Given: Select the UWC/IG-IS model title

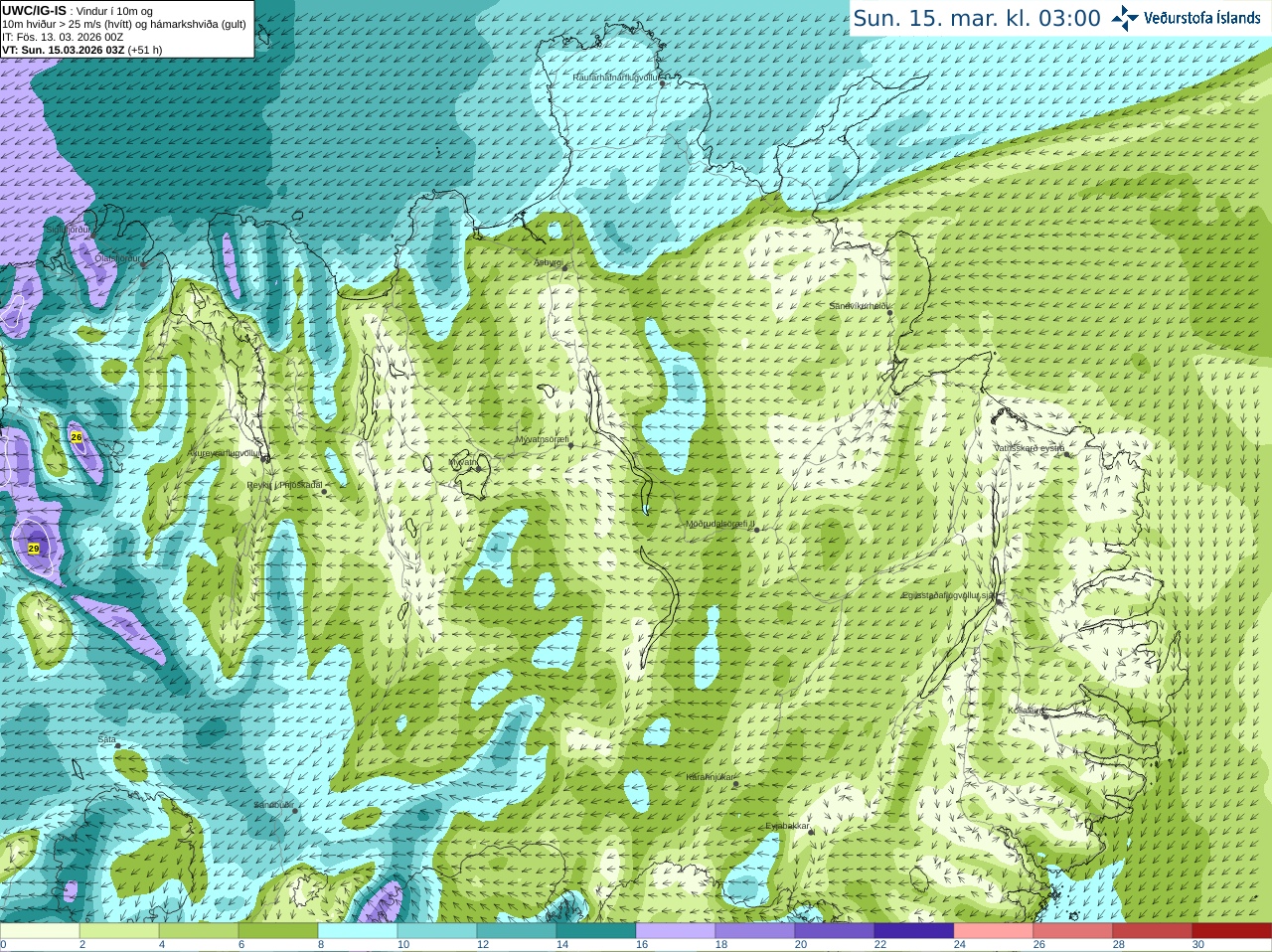Looking at the screenshot, I should tap(34, 11).
